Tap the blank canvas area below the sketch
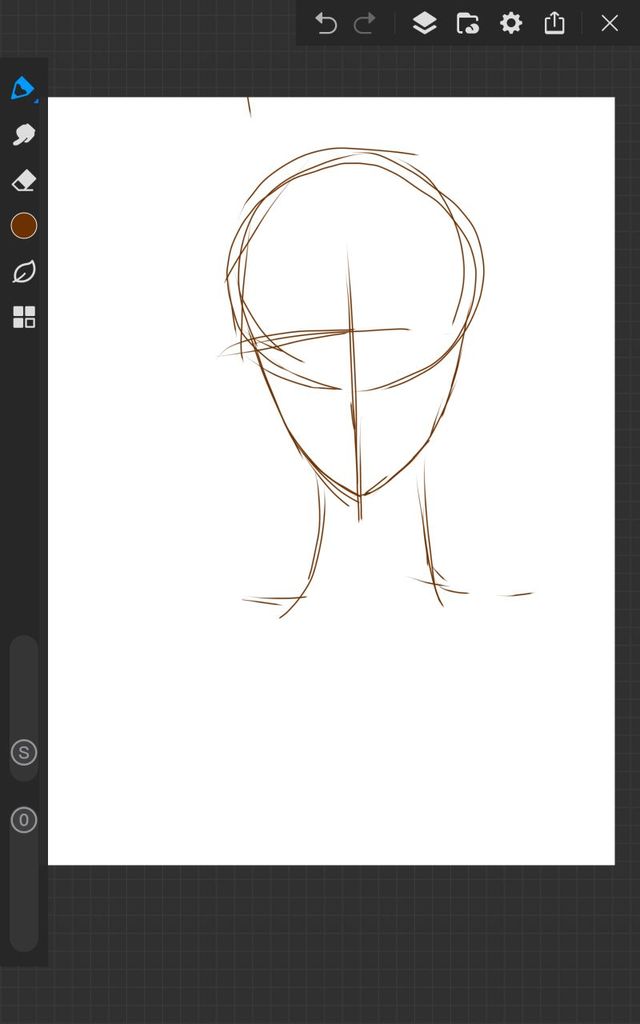 330,740
